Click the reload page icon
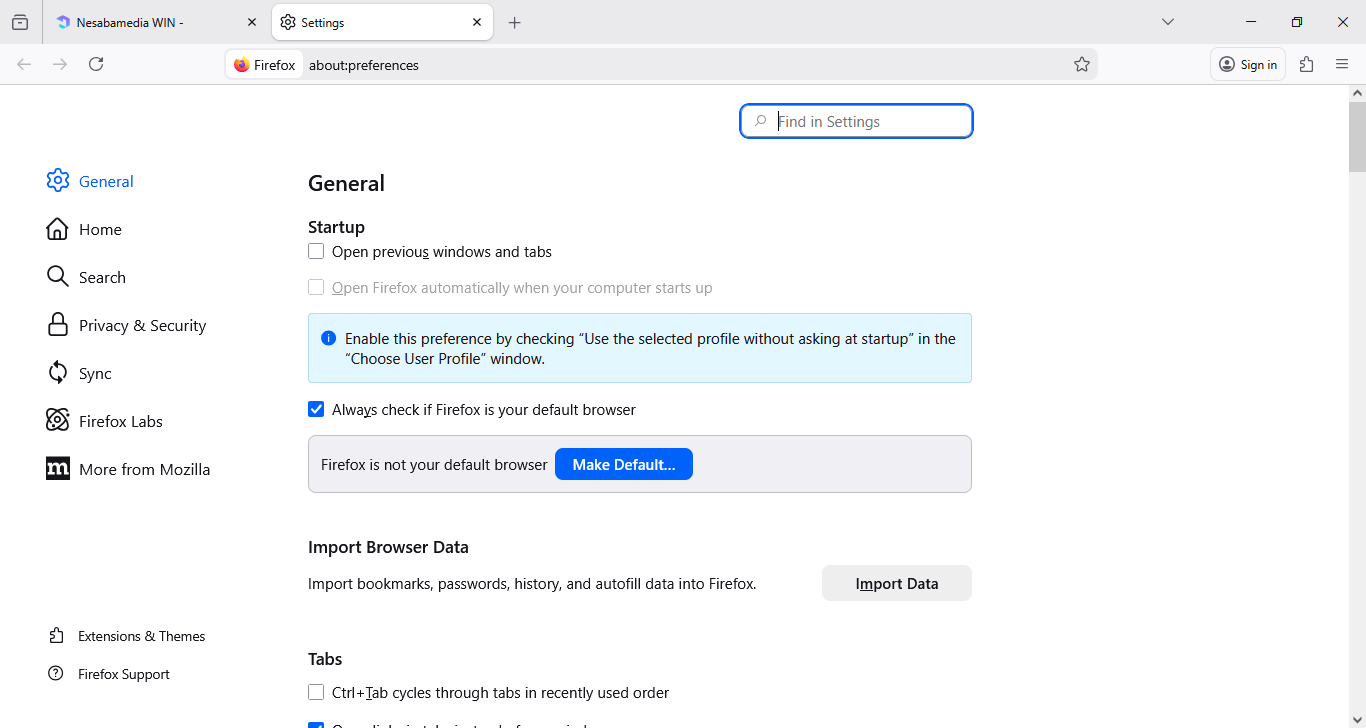 96,64
